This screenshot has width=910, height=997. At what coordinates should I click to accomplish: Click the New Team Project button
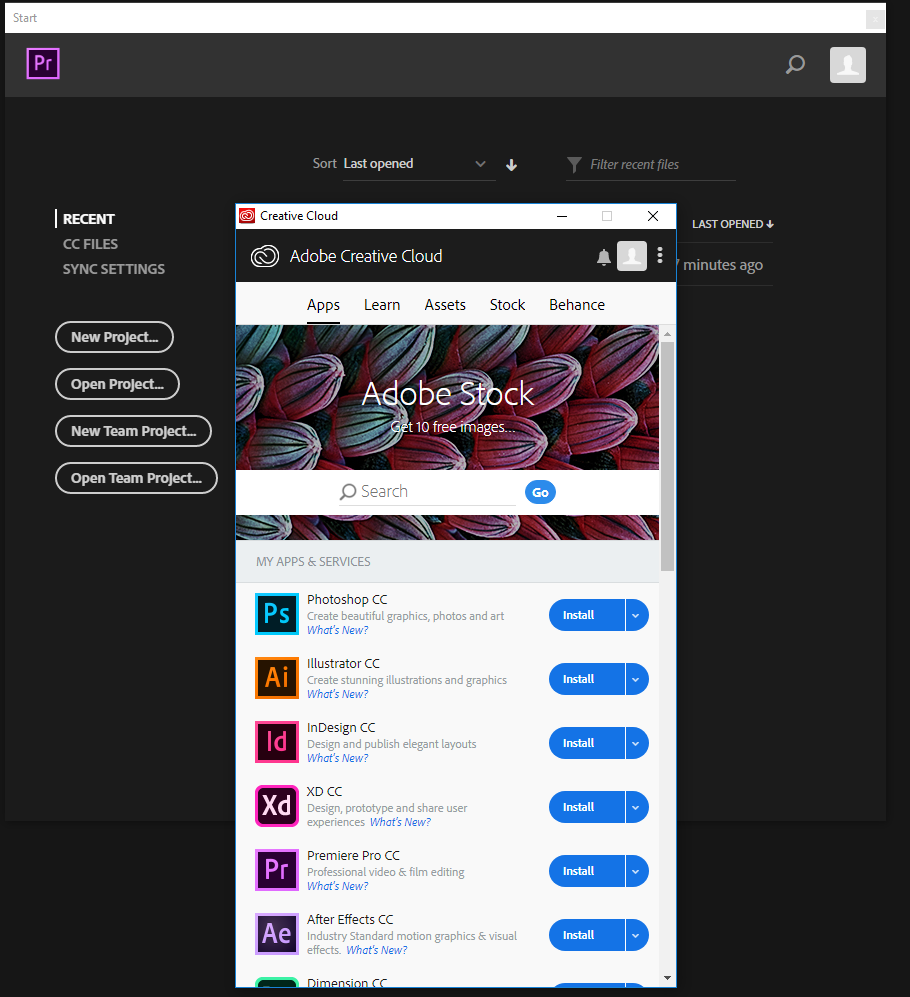pos(134,431)
